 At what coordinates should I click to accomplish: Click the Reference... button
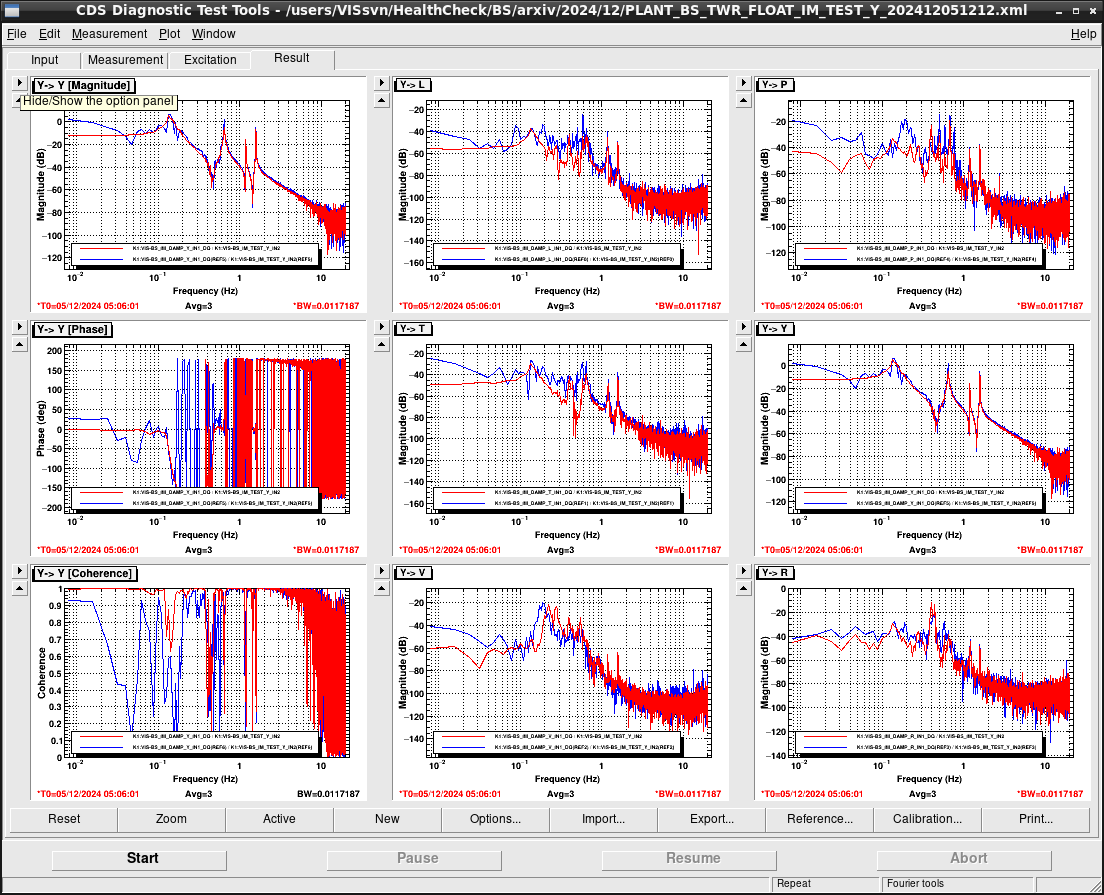click(x=820, y=819)
